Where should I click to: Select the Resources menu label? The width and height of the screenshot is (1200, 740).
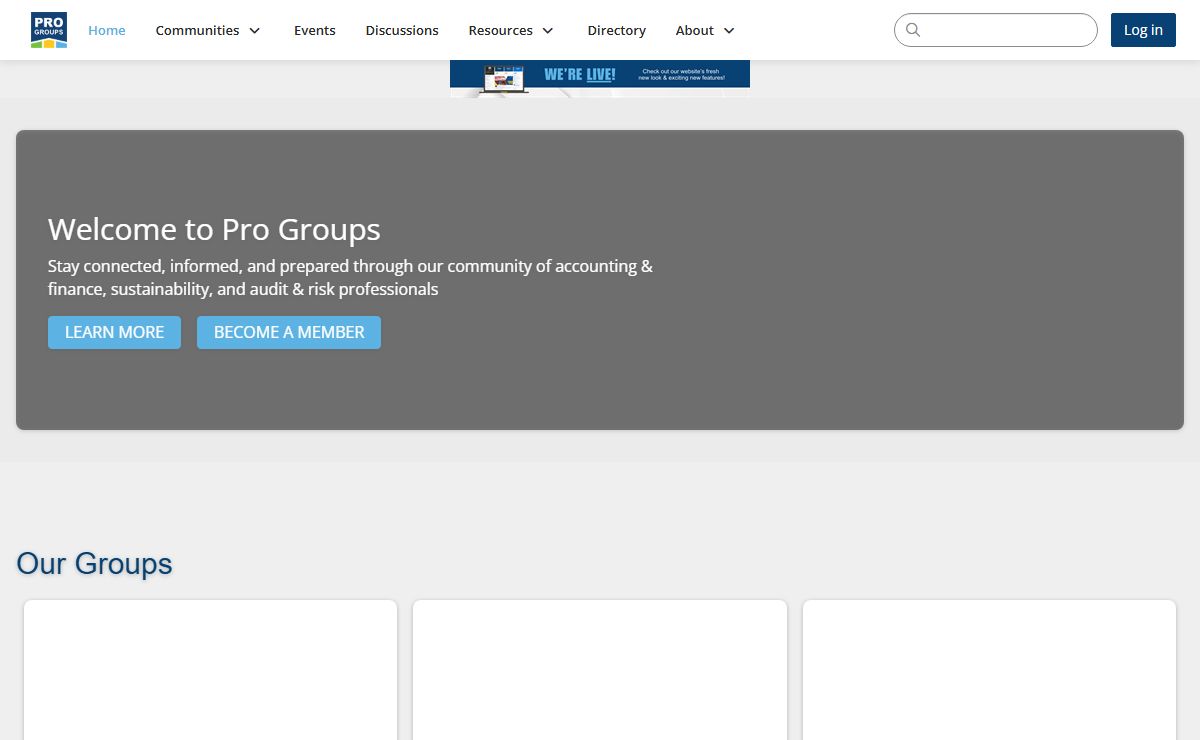tap(500, 30)
